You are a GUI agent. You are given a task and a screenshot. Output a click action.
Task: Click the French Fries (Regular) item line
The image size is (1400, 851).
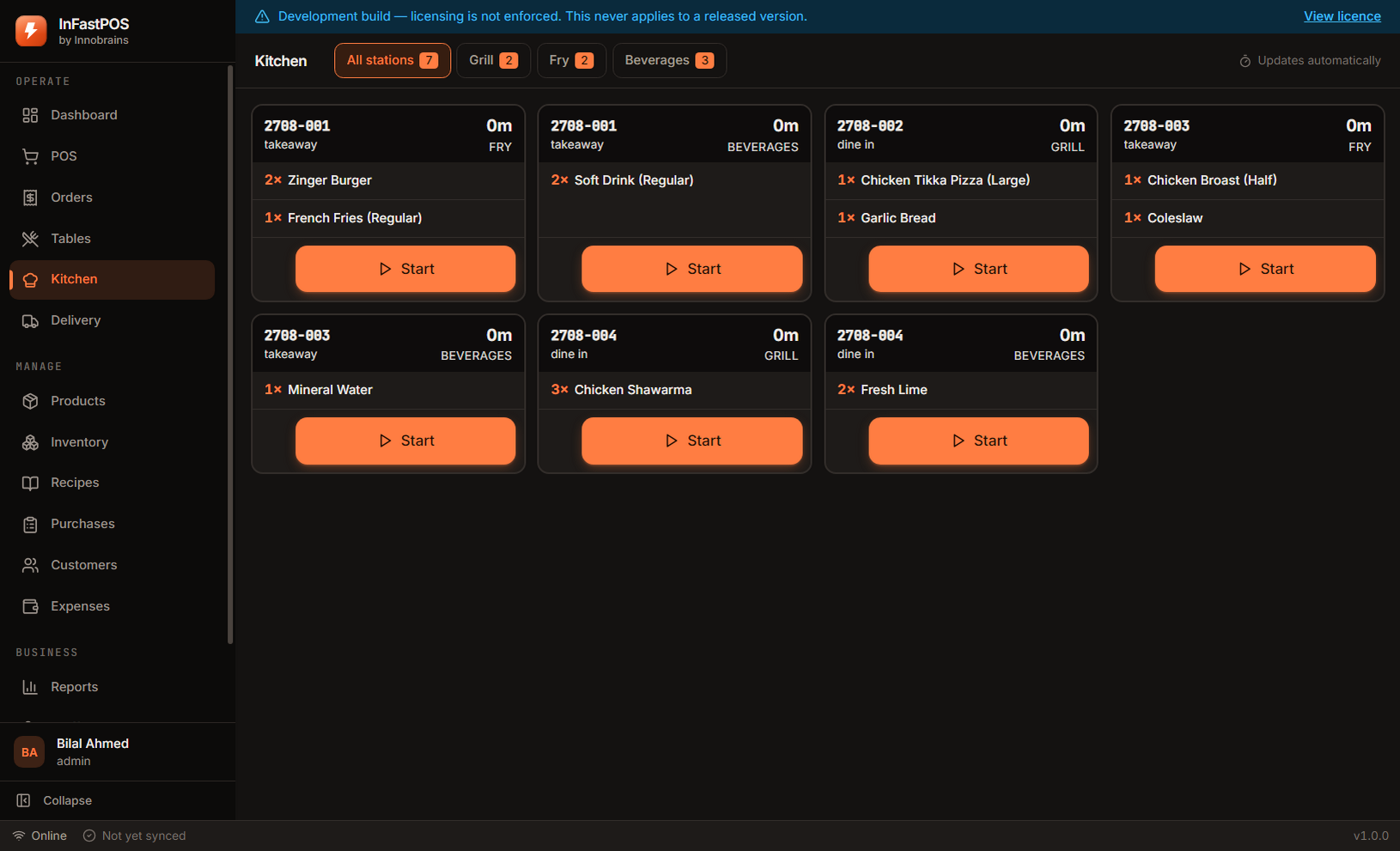coord(388,218)
